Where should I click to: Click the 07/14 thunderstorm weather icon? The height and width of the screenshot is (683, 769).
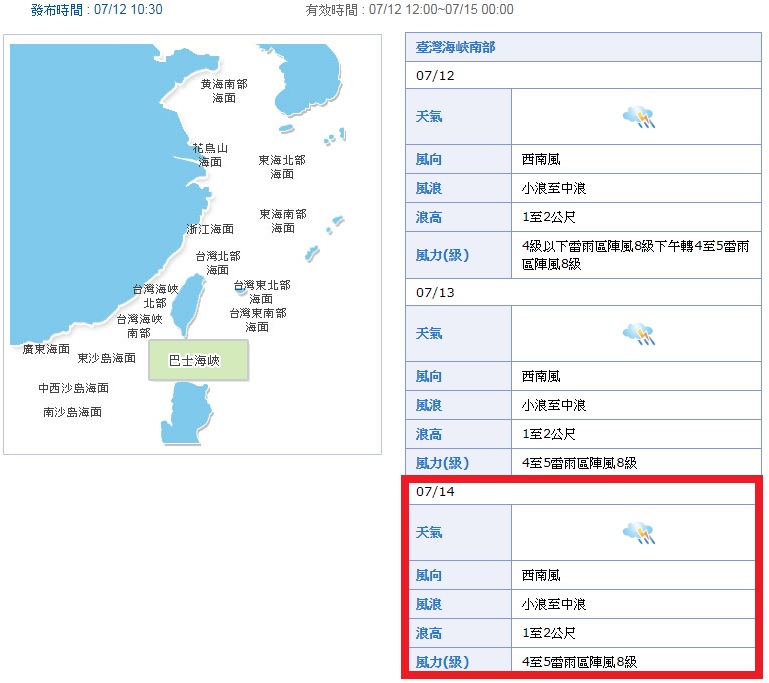(638, 533)
